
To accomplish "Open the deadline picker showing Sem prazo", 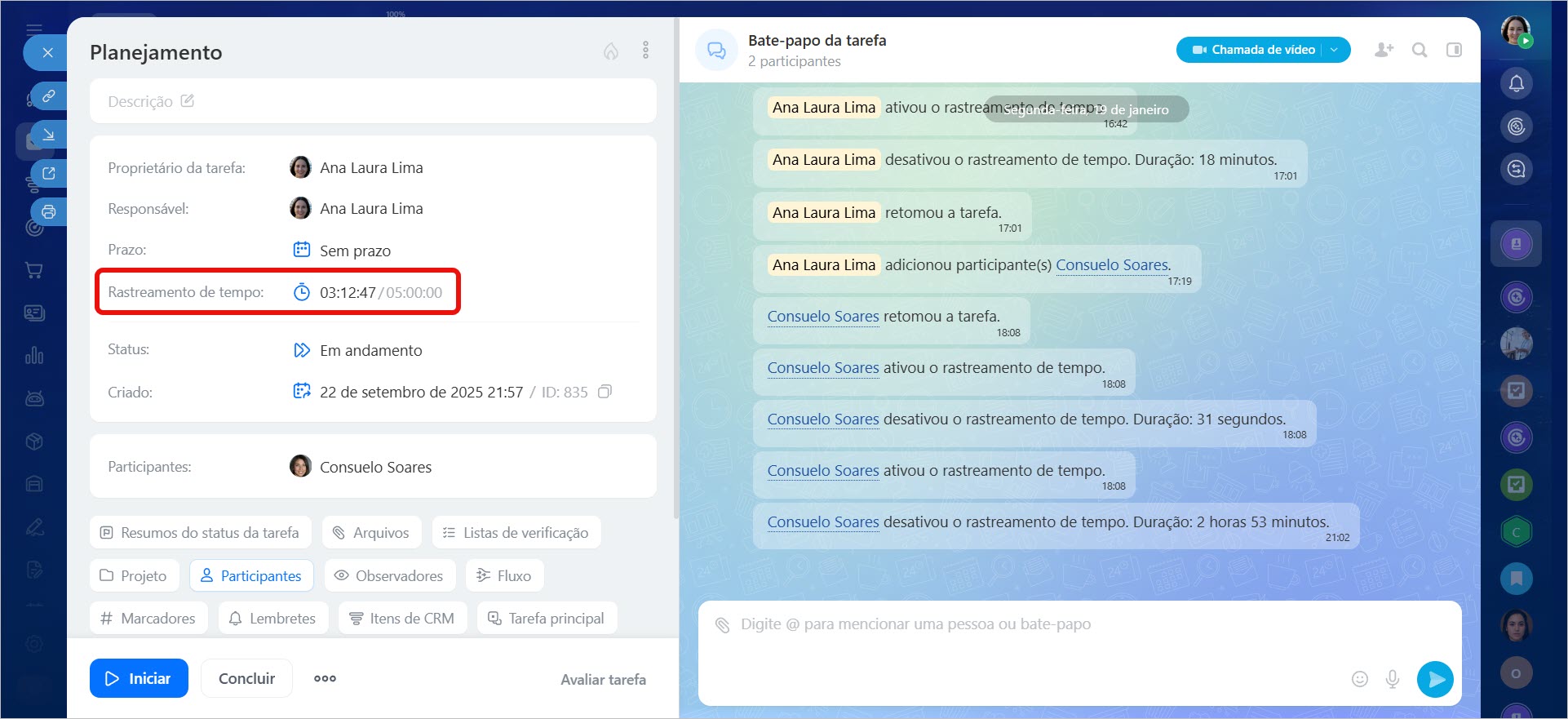I will (355, 251).
